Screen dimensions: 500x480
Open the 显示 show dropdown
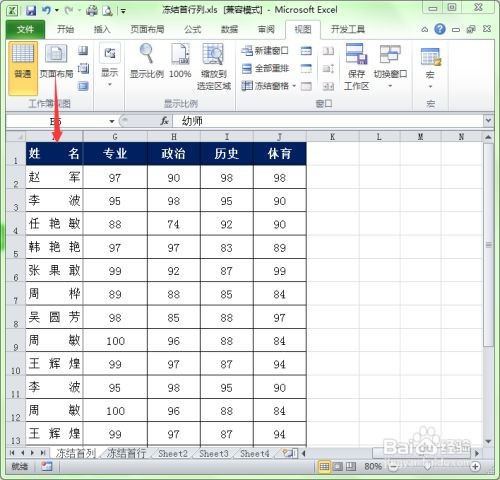click(x=110, y=66)
